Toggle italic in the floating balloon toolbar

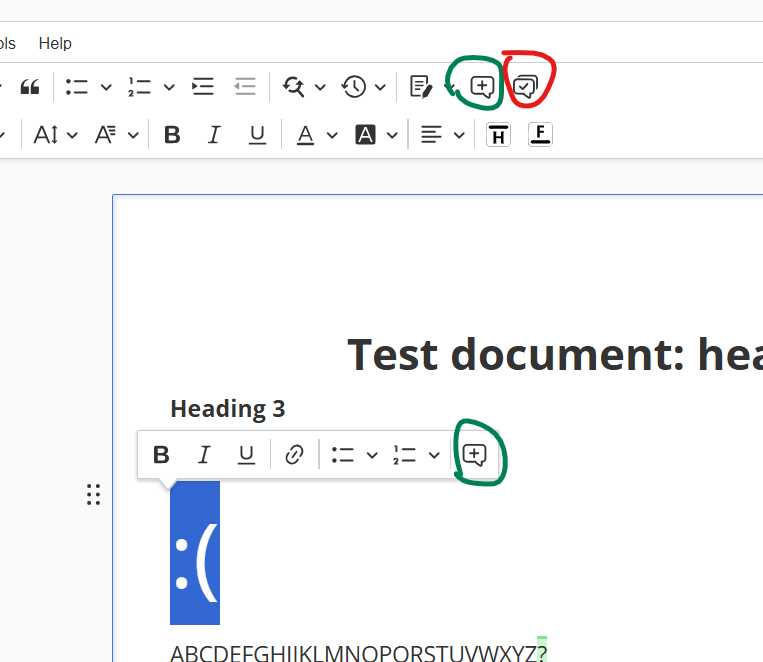pyautogui.click(x=204, y=455)
